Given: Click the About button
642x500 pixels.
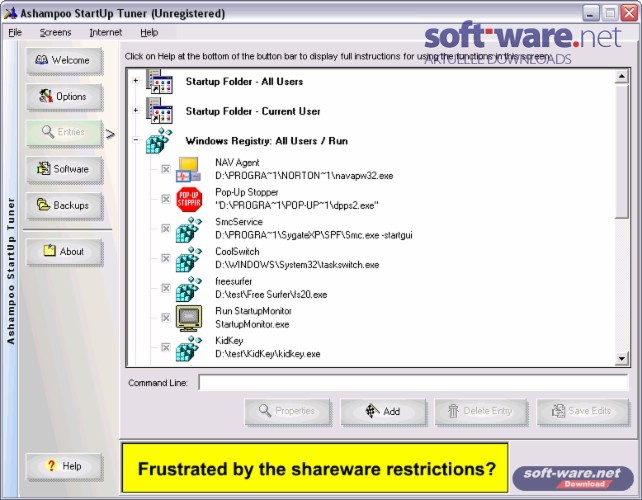Looking at the screenshot, I should tap(64, 251).
